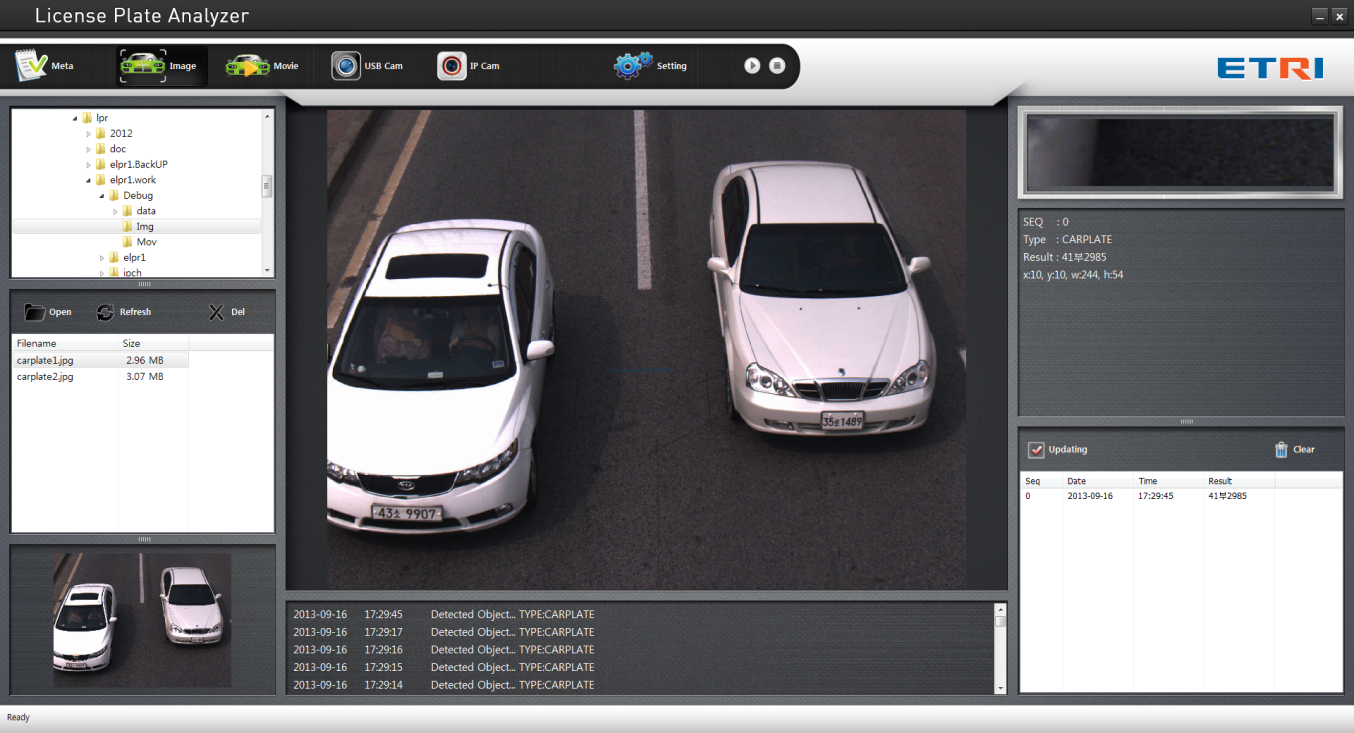Switch to Movie mode
The width and height of the screenshot is (1354, 733).
(x=247, y=66)
